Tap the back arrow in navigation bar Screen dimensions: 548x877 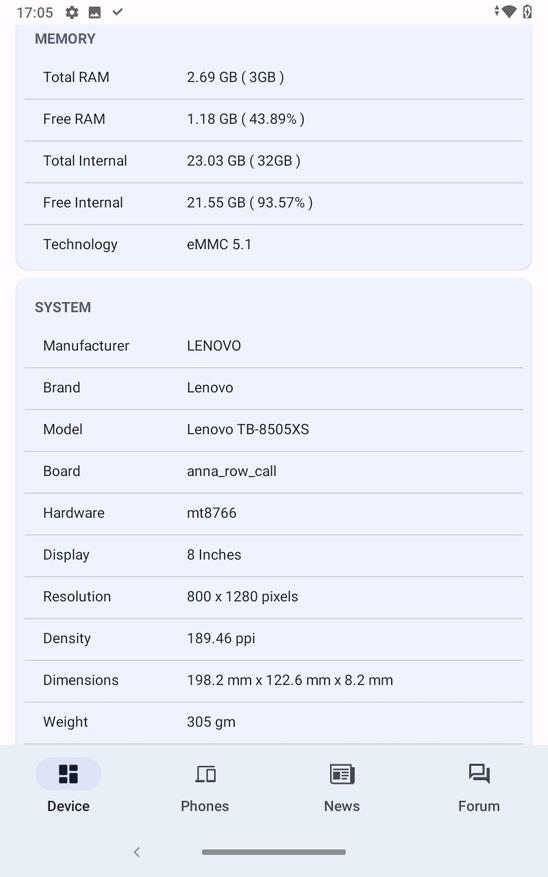coord(137,852)
